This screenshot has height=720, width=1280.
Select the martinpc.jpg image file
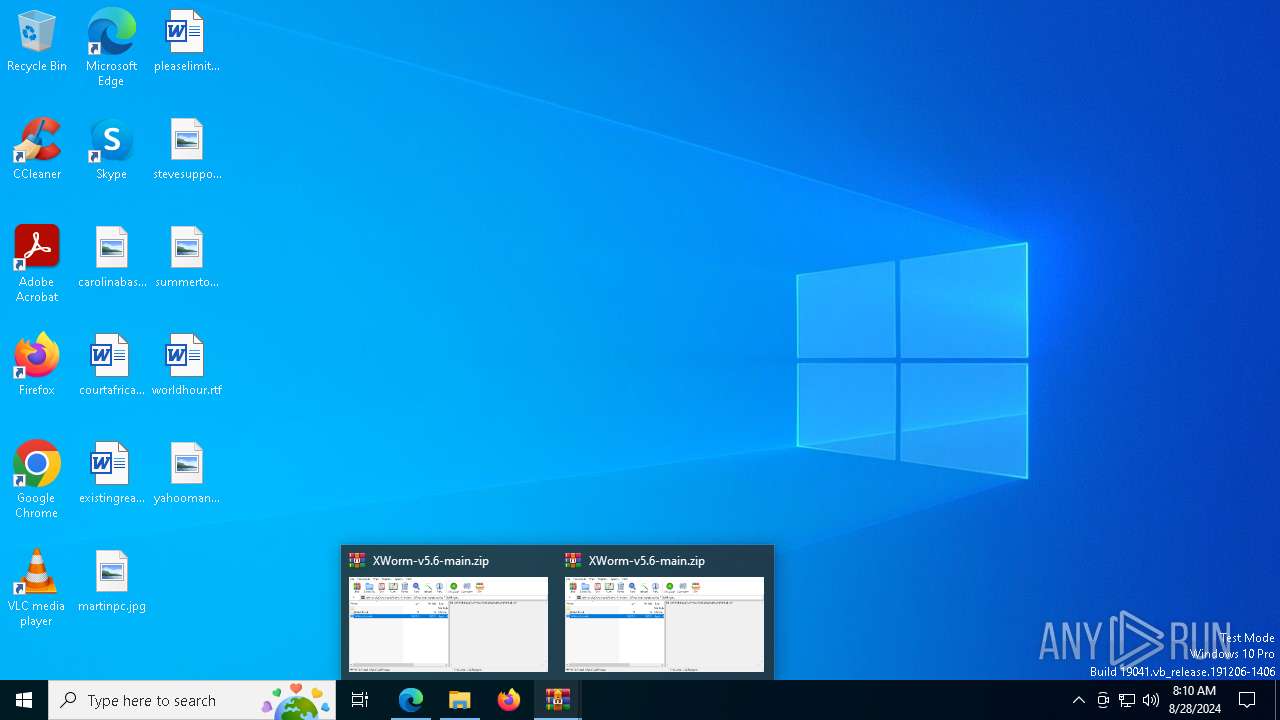point(111,582)
